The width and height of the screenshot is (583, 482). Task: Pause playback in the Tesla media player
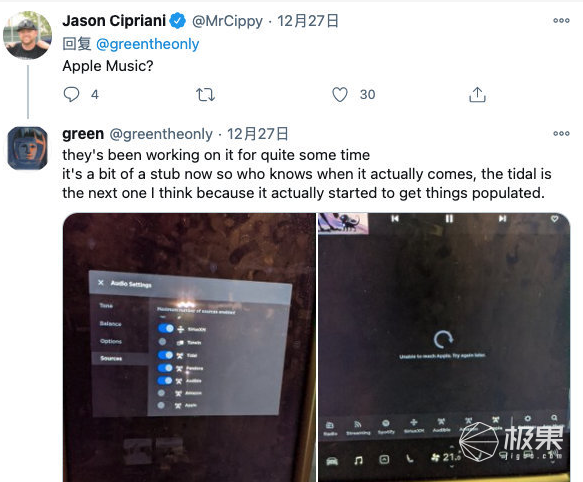tap(449, 218)
